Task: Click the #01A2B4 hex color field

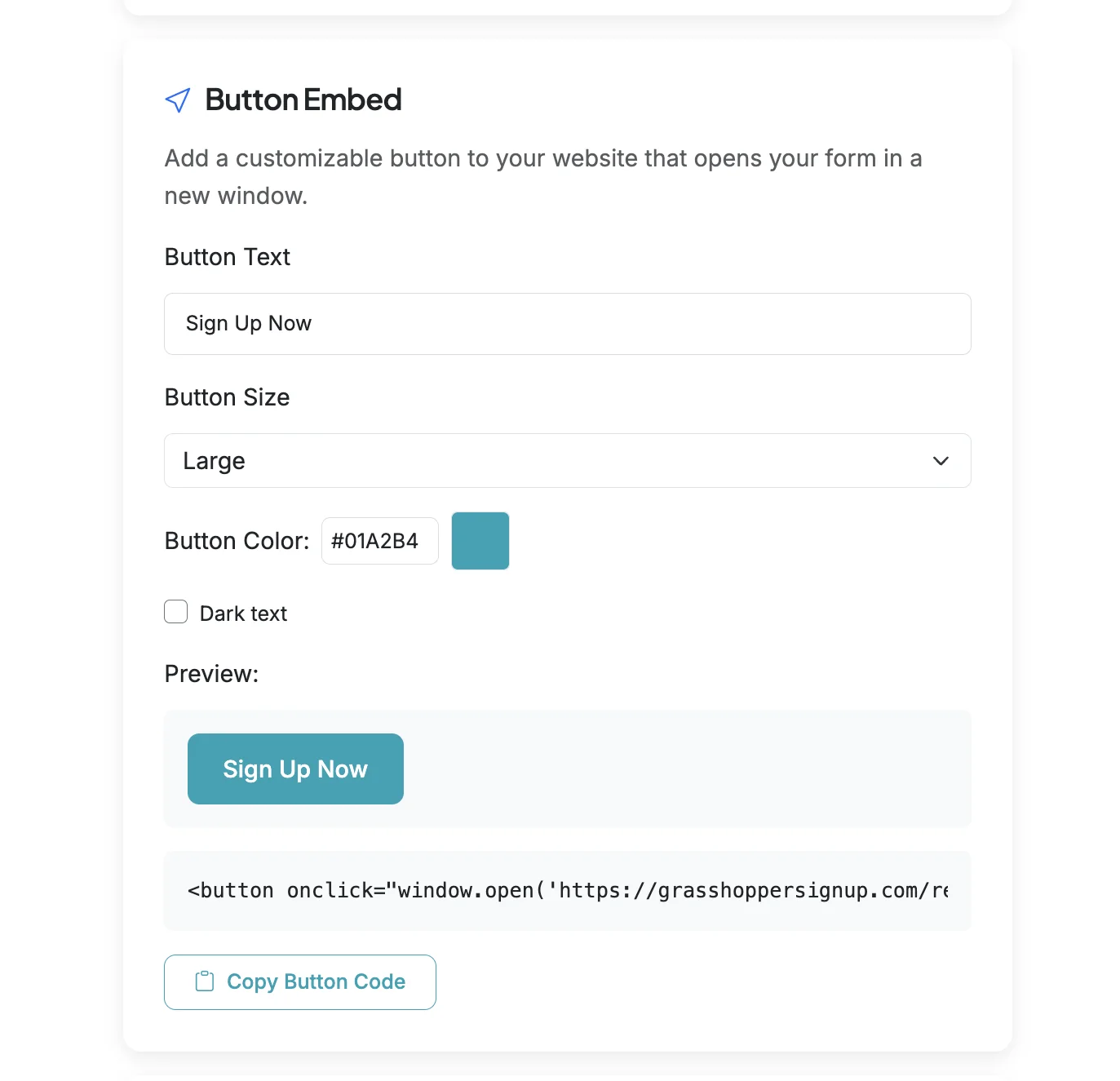Action: coord(379,540)
